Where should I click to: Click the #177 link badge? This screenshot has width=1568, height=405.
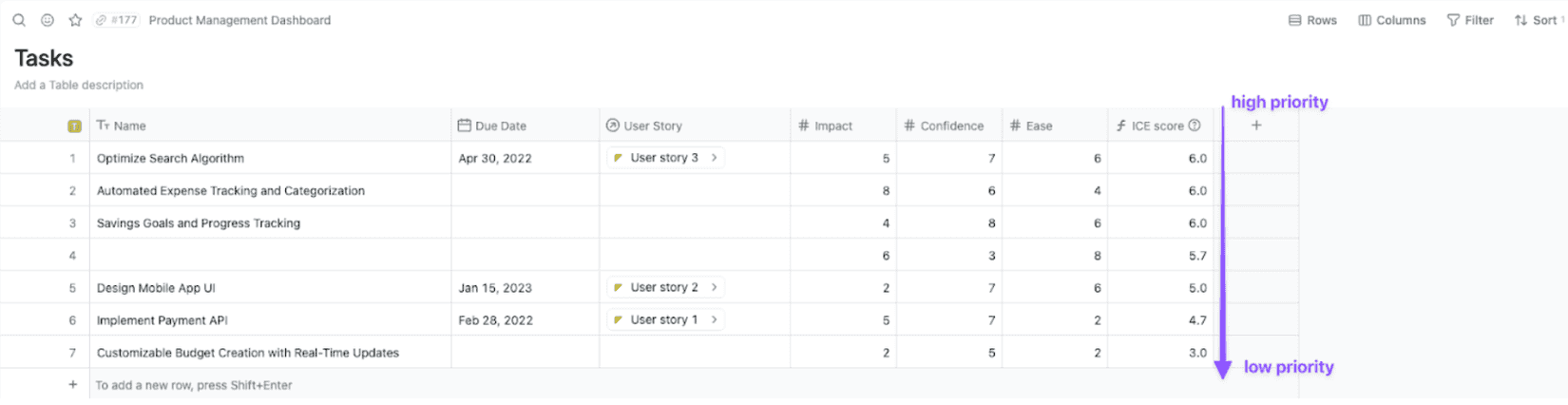coord(117,20)
